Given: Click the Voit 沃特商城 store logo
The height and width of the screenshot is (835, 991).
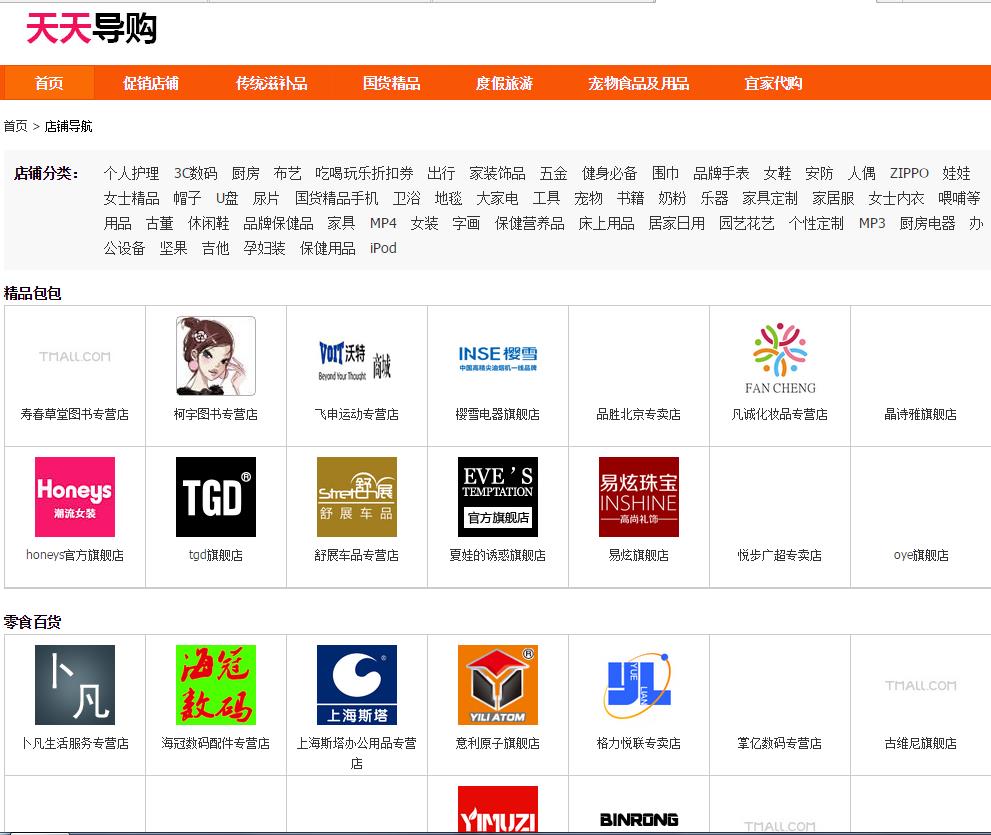Looking at the screenshot, I should point(356,362).
